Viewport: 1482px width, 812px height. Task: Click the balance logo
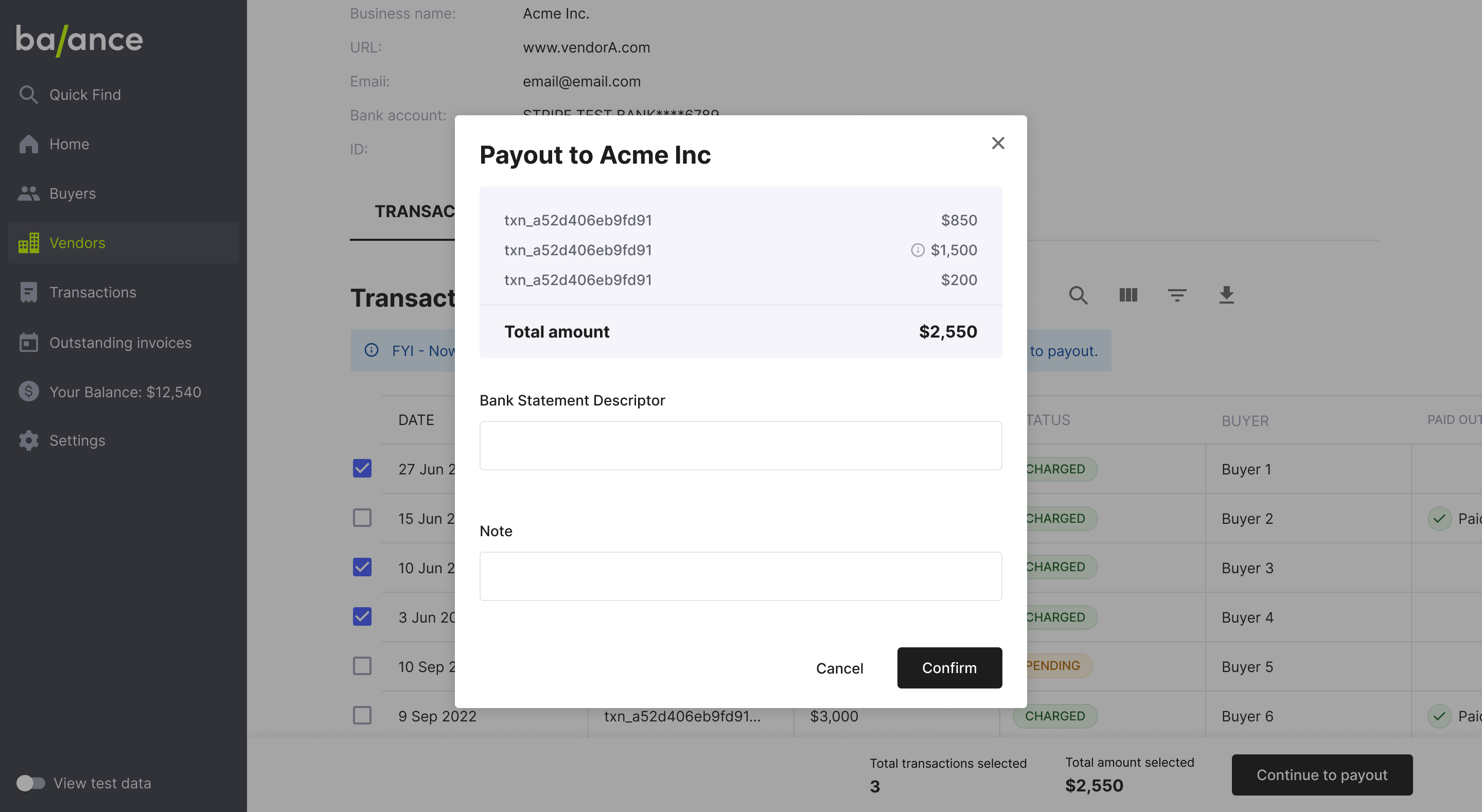pos(79,40)
